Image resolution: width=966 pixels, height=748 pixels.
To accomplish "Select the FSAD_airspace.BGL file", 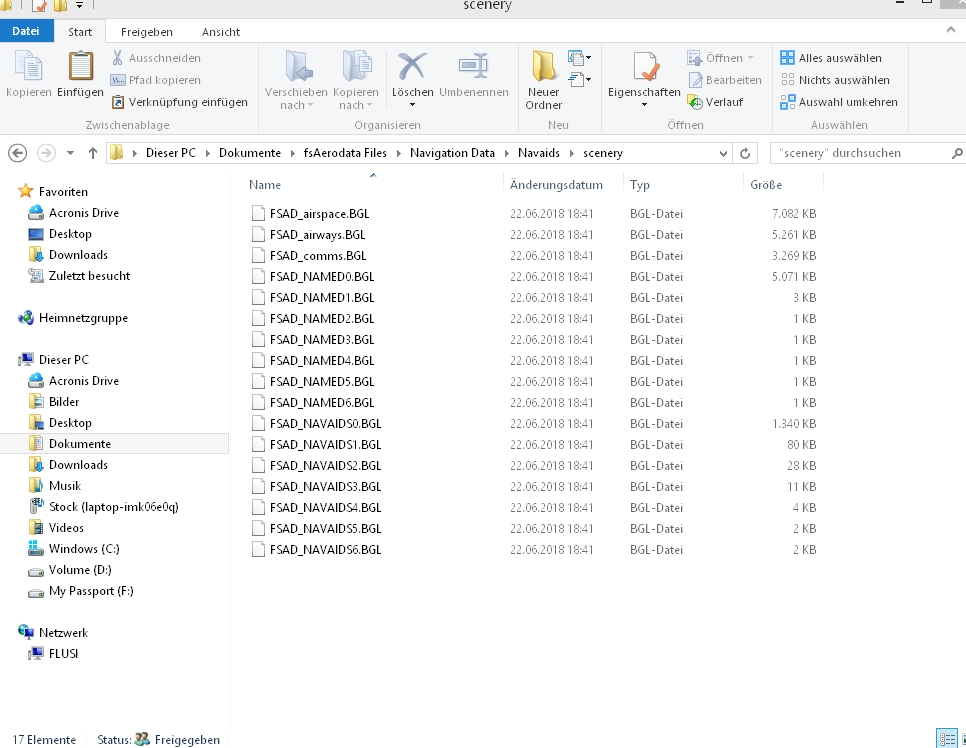I will pos(319,214).
